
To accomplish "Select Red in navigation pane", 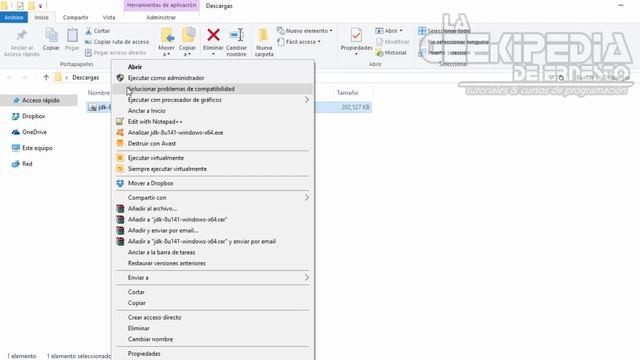I will coord(22,164).
